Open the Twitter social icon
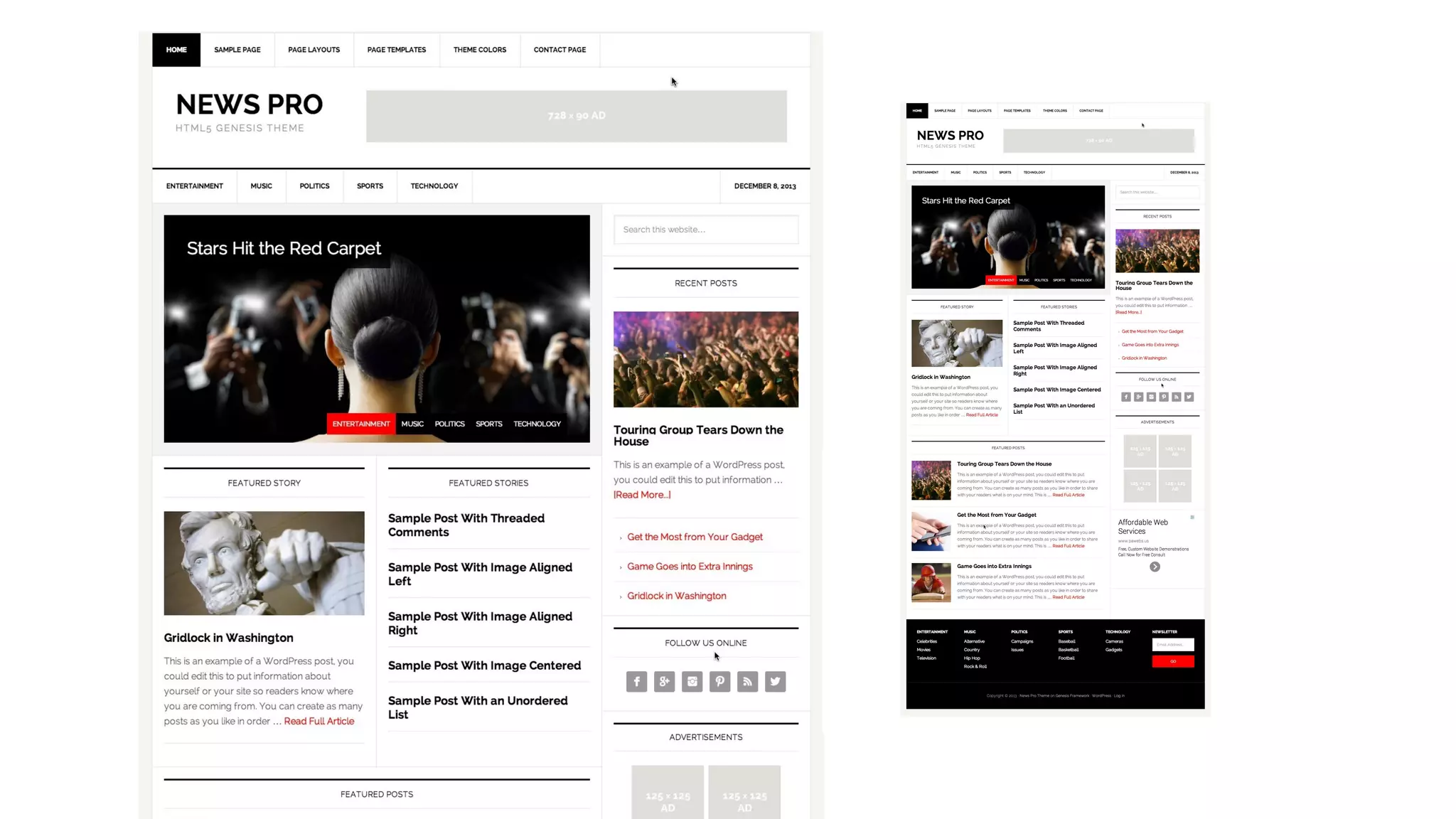 (775, 682)
